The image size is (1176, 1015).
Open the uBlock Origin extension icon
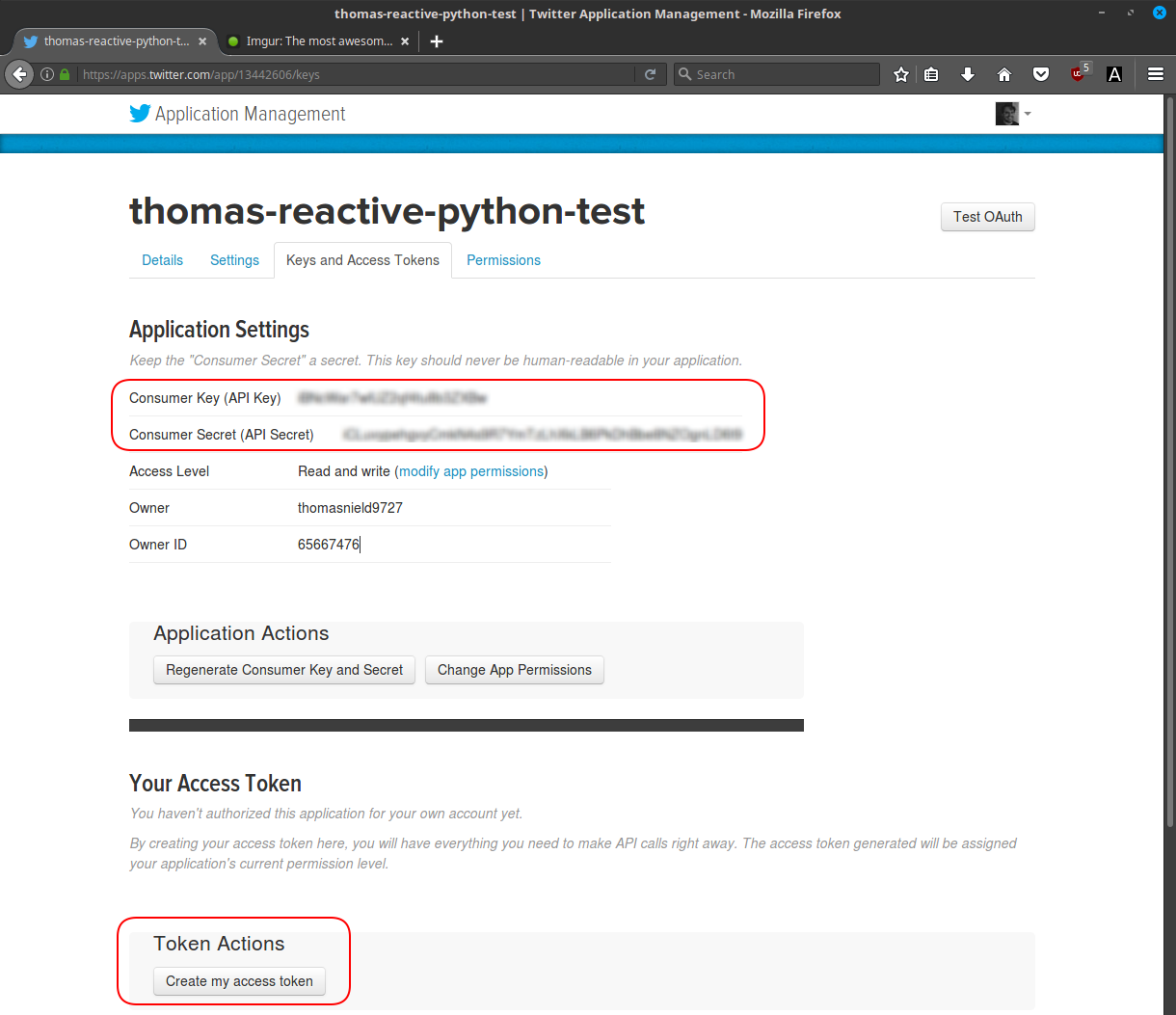[1079, 74]
